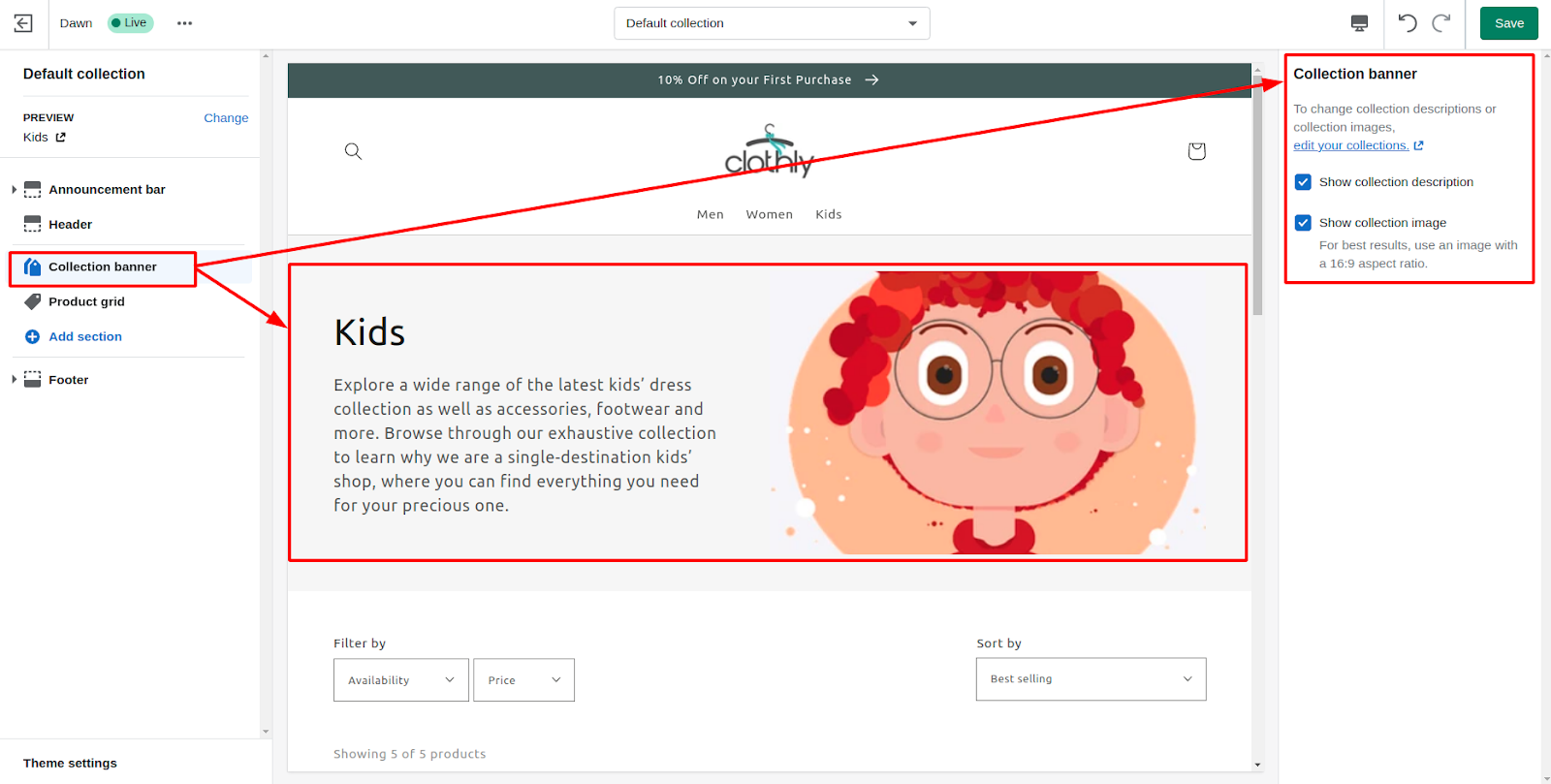The height and width of the screenshot is (784, 1551).
Task: Click the preview pane vertical scrollbar
Action: click(x=1257, y=197)
